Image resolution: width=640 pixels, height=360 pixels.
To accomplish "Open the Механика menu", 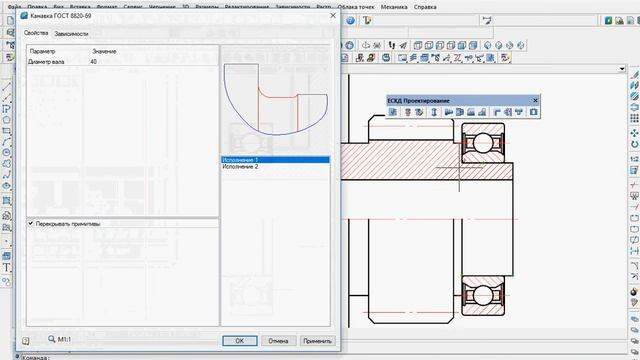I will click(394, 7).
